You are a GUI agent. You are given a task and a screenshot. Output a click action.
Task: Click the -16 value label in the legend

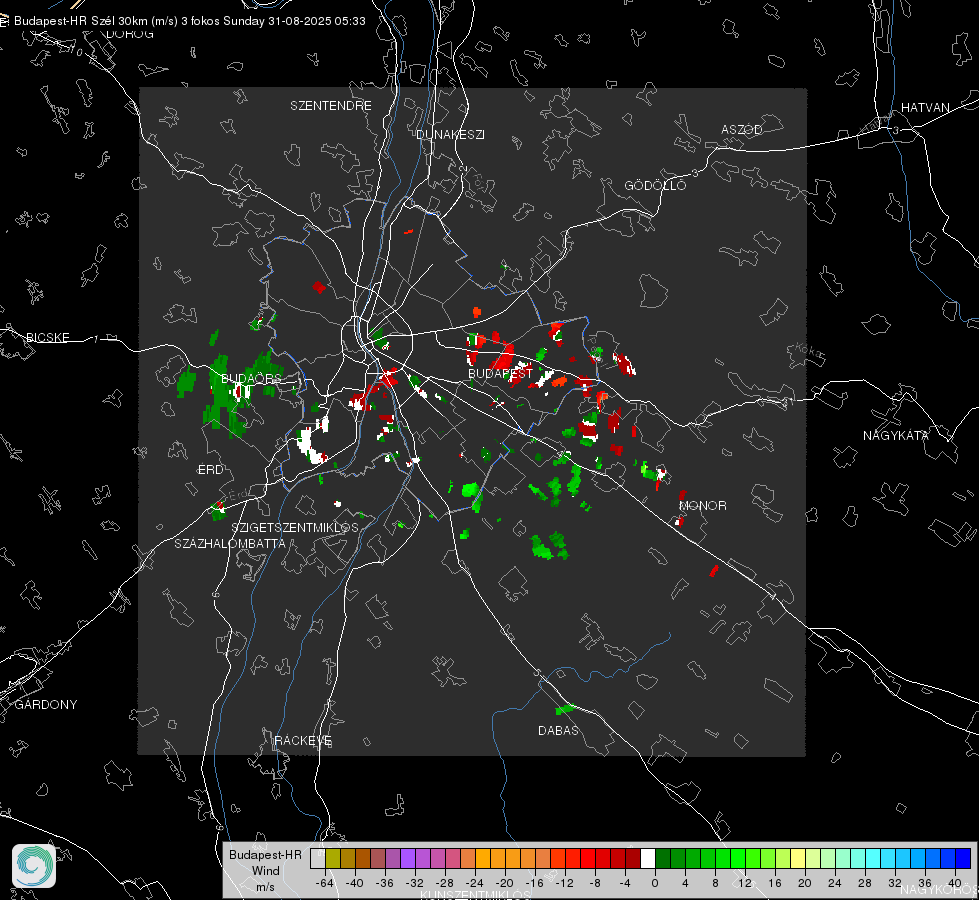[x=534, y=883]
